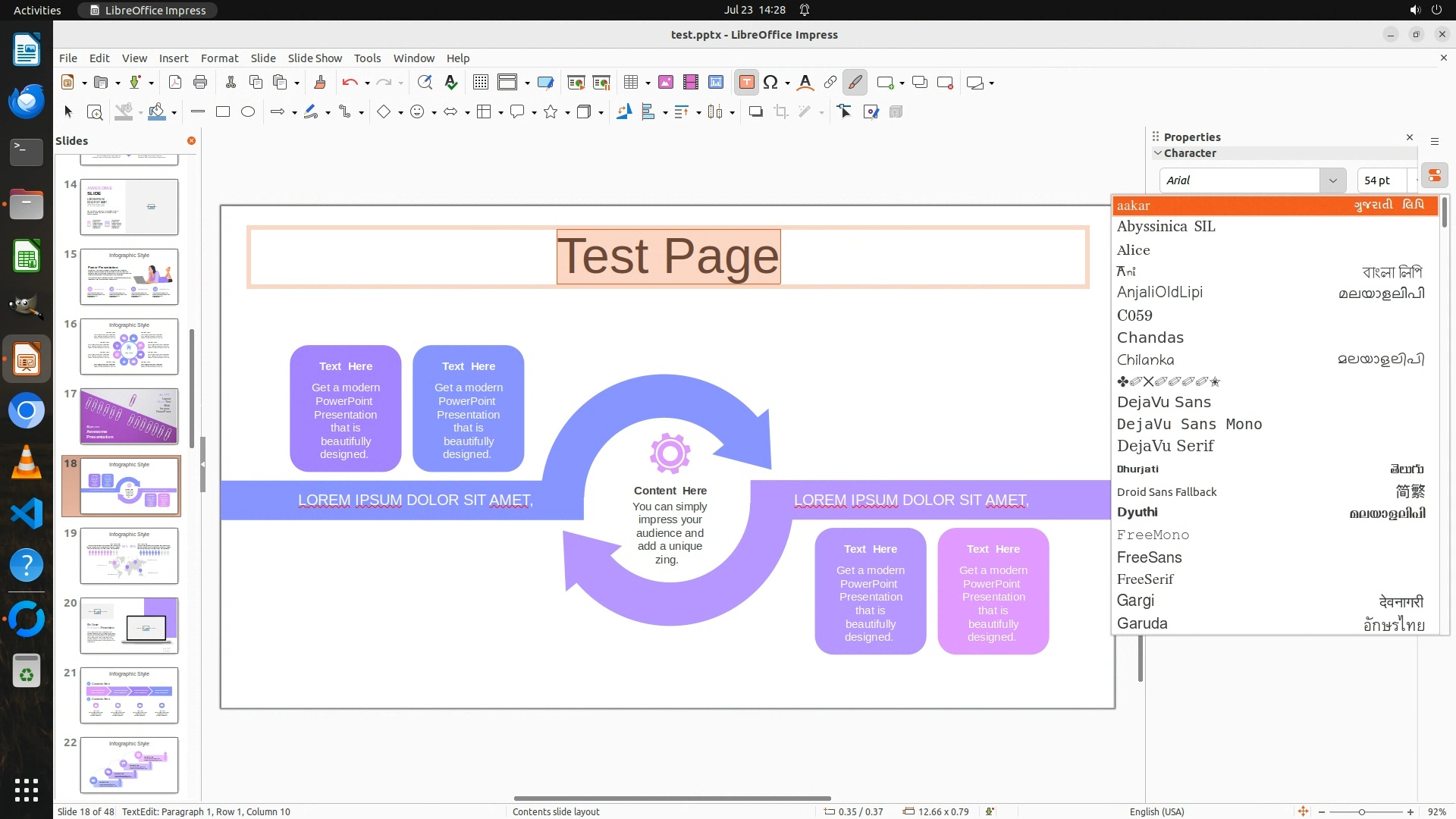Open the Stars and Banners shapes dropdown arrow
The image size is (1456, 819).
pos(567,113)
